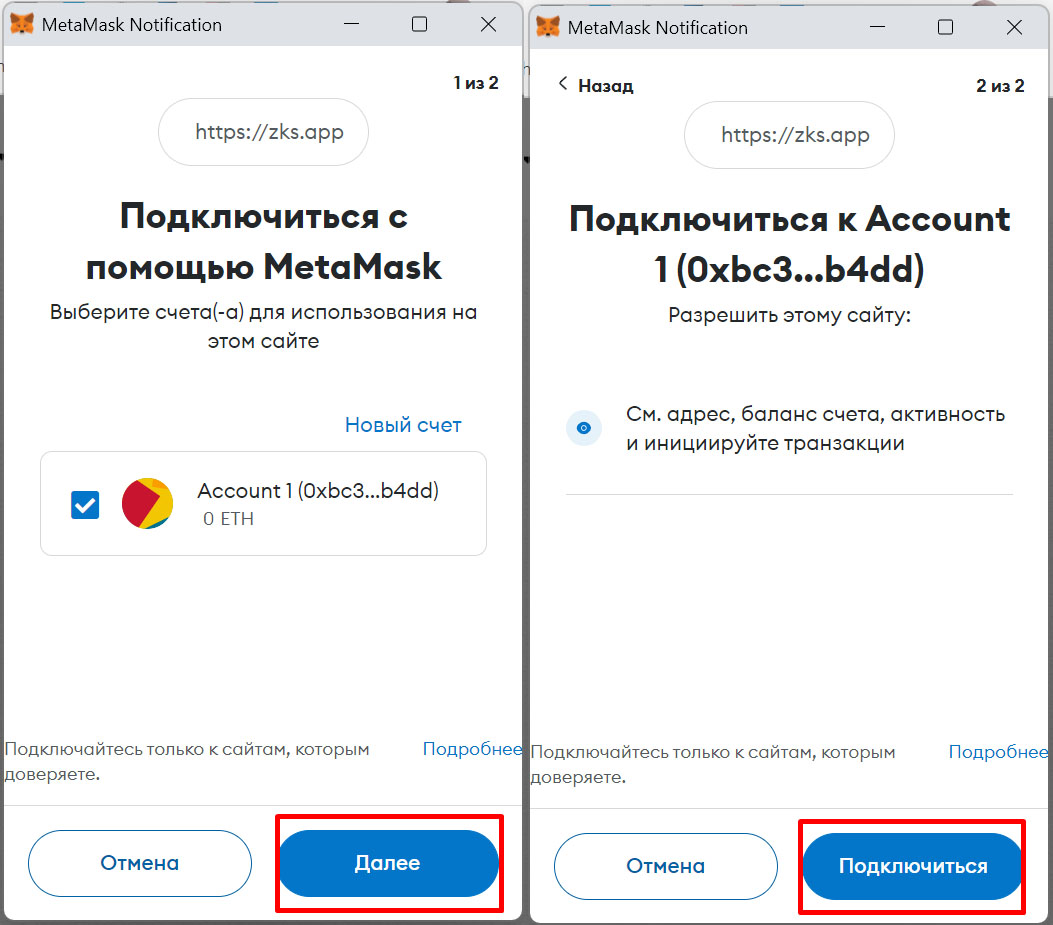Click the back chevron beside Назад
The width and height of the screenshot is (1053, 925).
click(563, 85)
